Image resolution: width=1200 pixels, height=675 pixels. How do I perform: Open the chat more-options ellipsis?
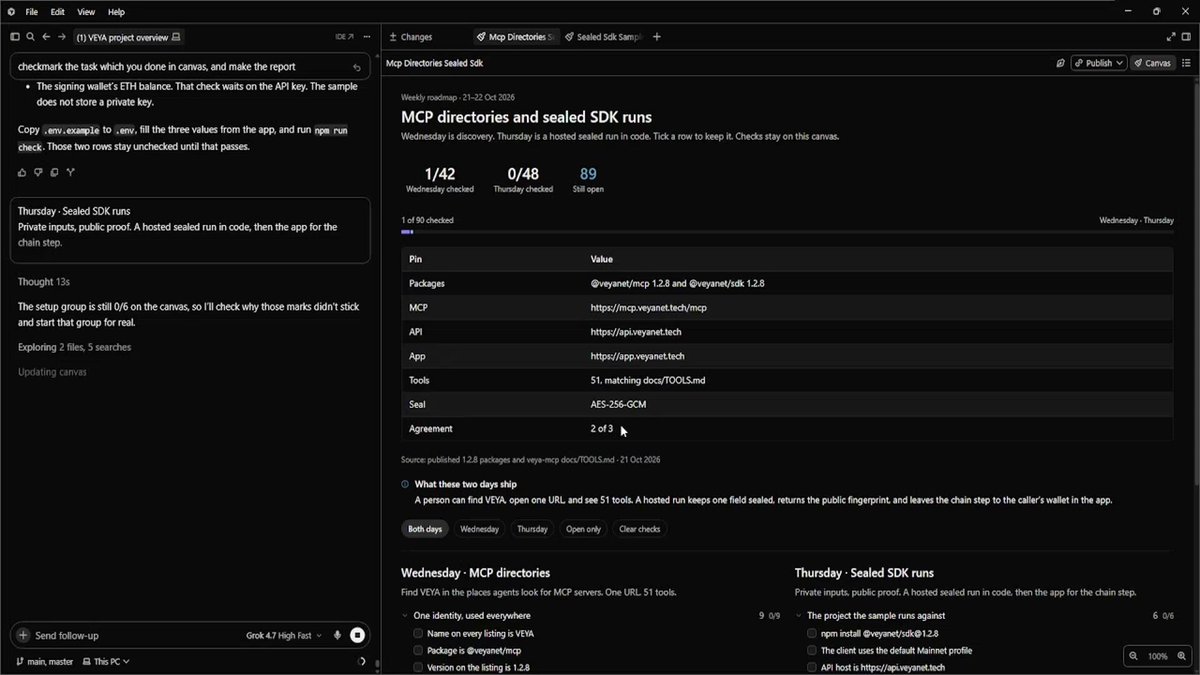(x=367, y=37)
